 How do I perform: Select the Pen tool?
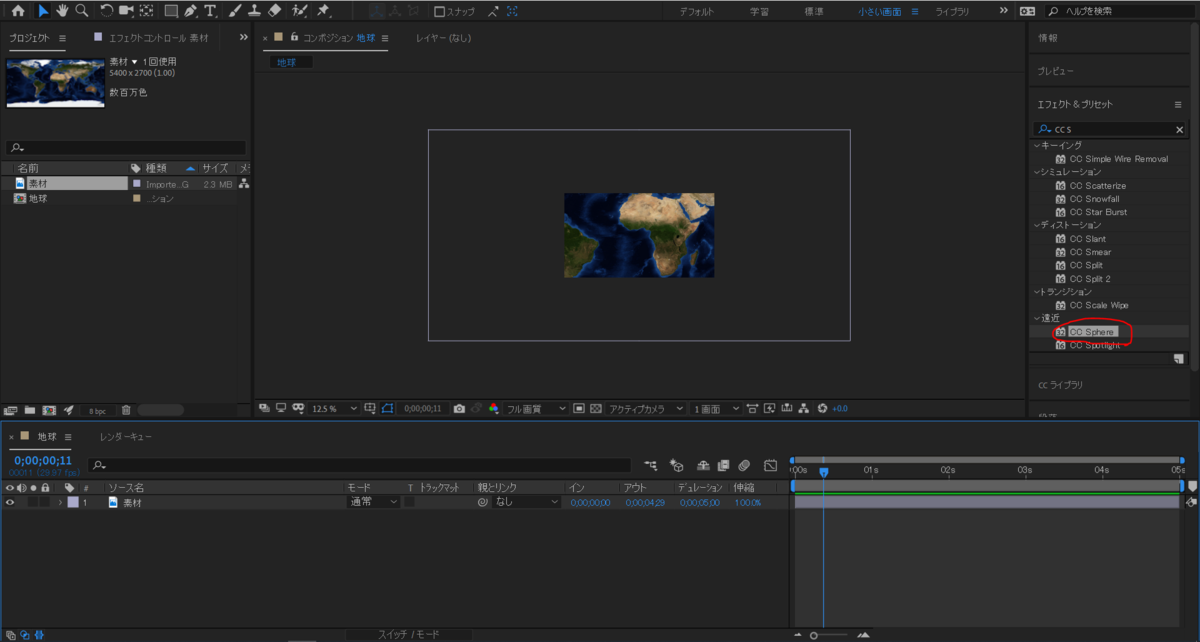[190, 11]
